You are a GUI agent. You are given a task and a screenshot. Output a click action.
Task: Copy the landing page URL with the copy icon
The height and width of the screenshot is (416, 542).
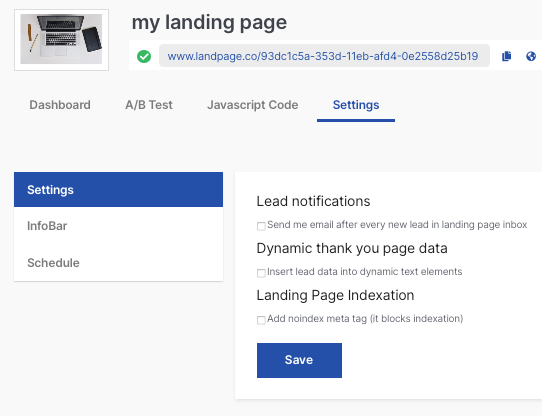point(506,56)
